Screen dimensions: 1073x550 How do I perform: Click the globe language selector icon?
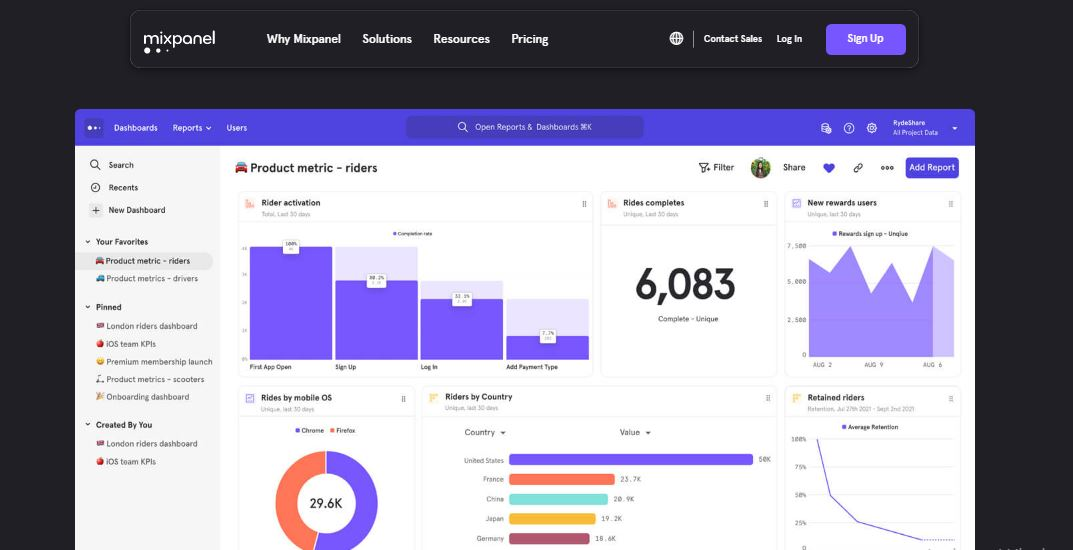pyautogui.click(x=676, y=39)
